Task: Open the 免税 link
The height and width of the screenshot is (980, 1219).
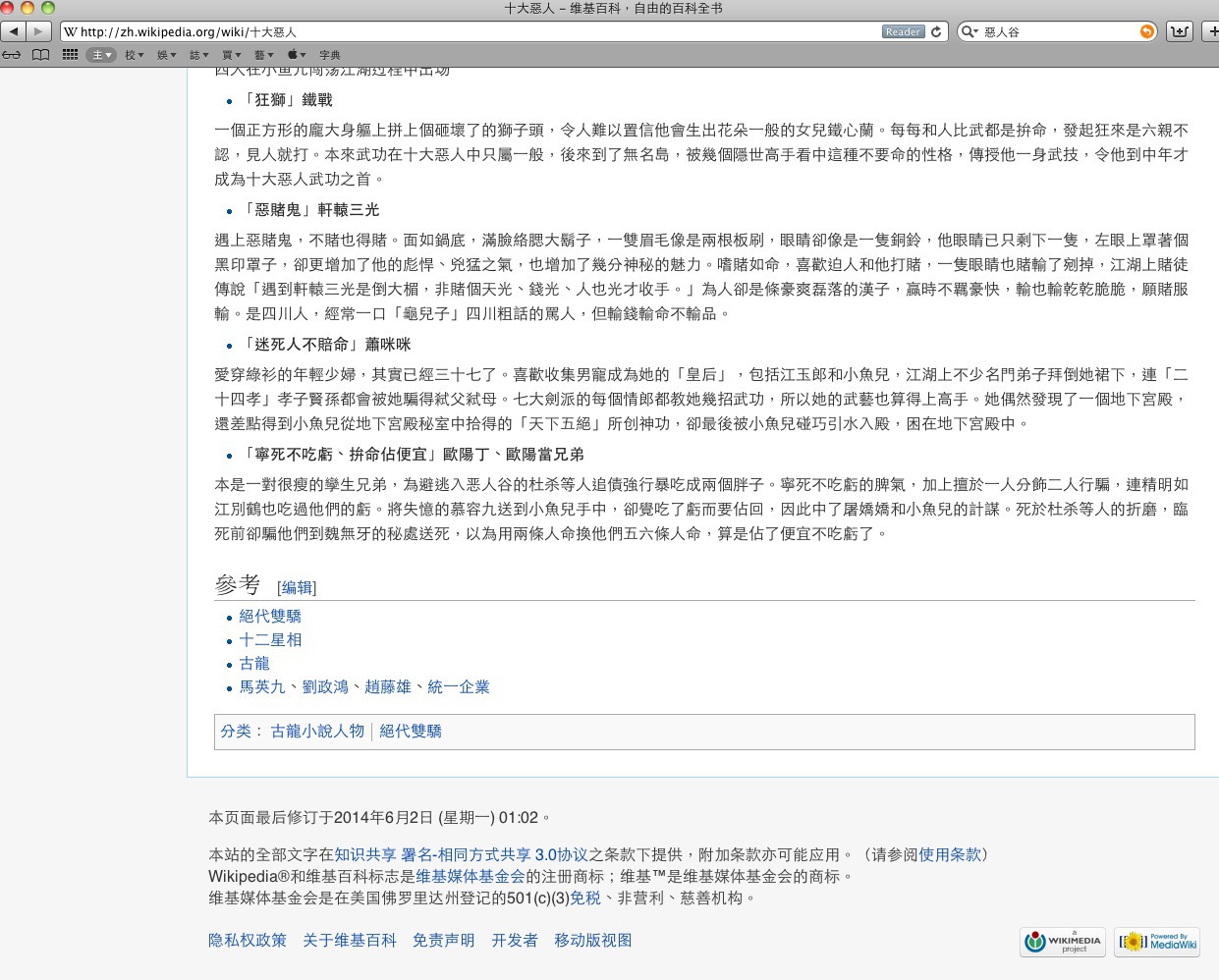Action: (585, 898)
